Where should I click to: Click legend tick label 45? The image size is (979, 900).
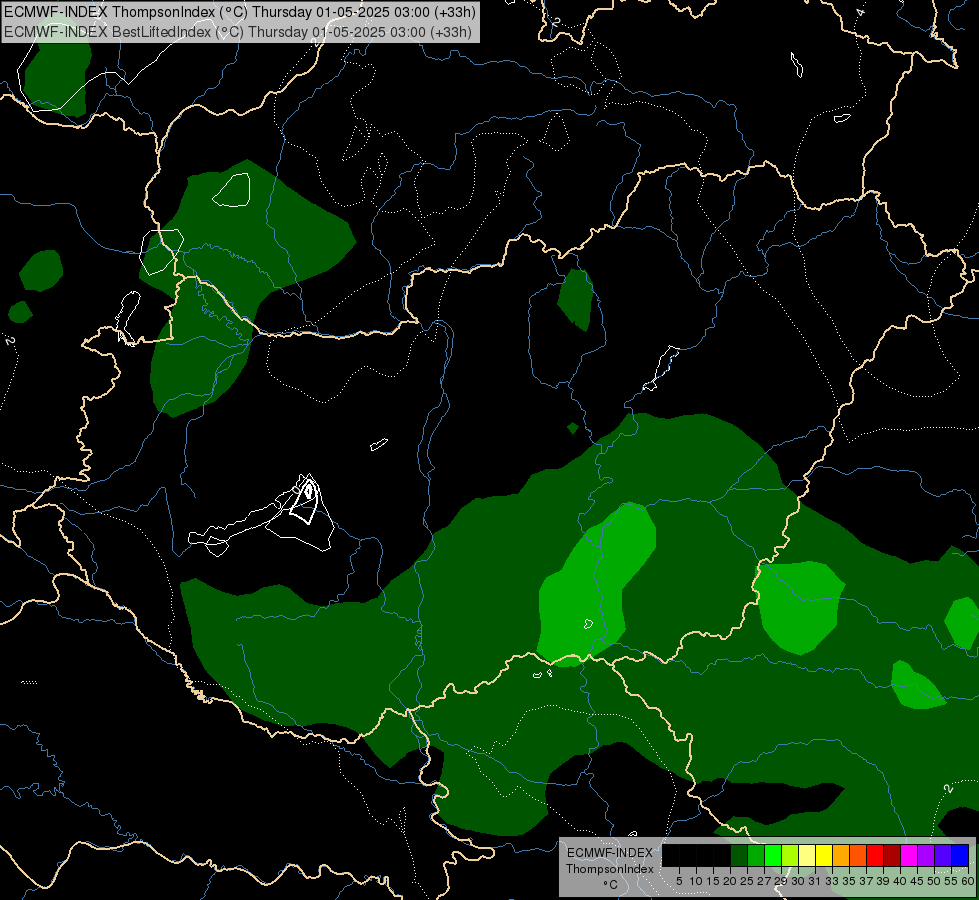click(x=917, y=881)
